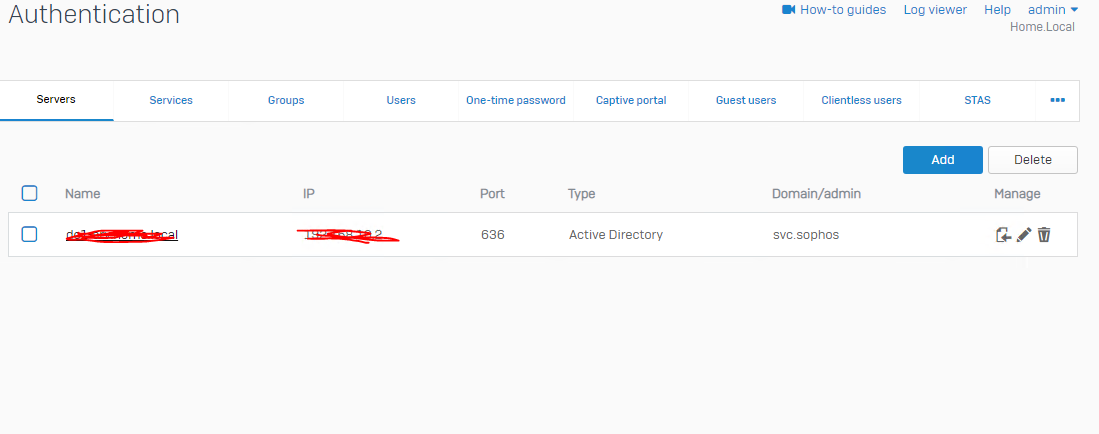Switch to the Guest users tab
The width and height of the screenshot is (1099, 434).
(x=746, y=100)
